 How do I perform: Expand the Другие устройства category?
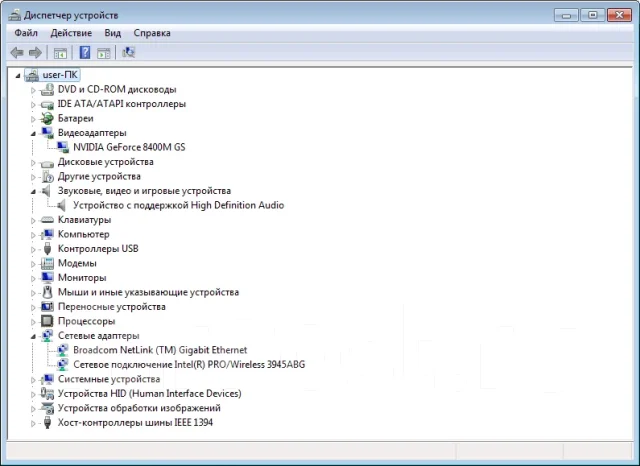33,177
